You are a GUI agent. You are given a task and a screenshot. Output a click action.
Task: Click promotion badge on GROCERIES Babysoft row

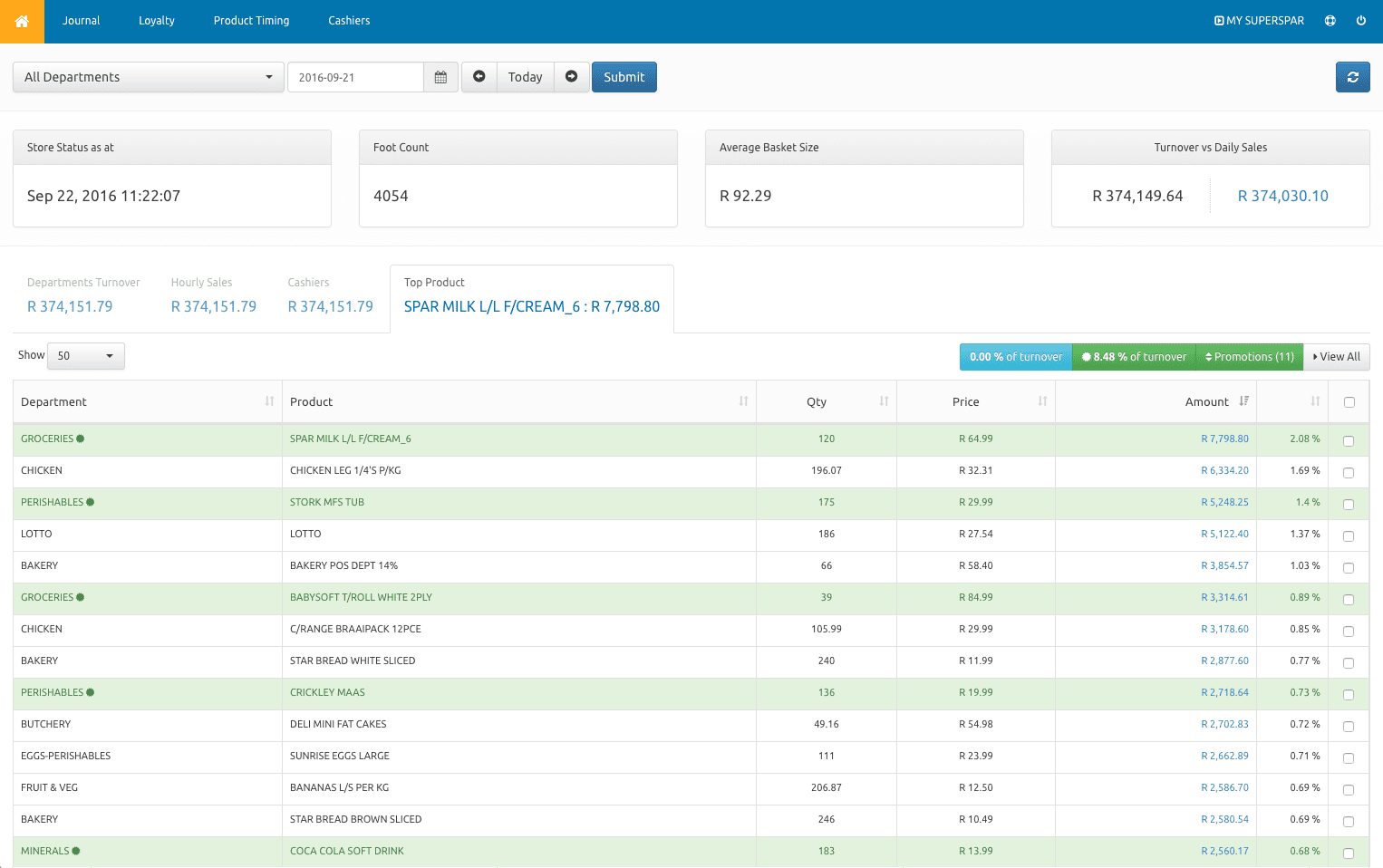tap(80, 597)
